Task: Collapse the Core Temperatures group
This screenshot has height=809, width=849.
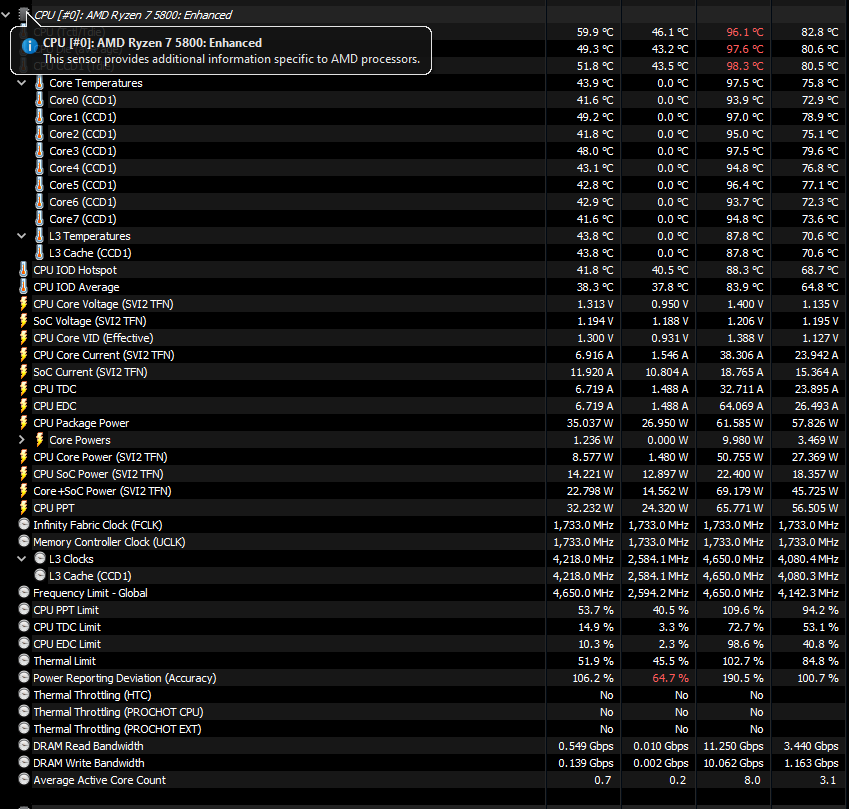Action: point(22,83)
